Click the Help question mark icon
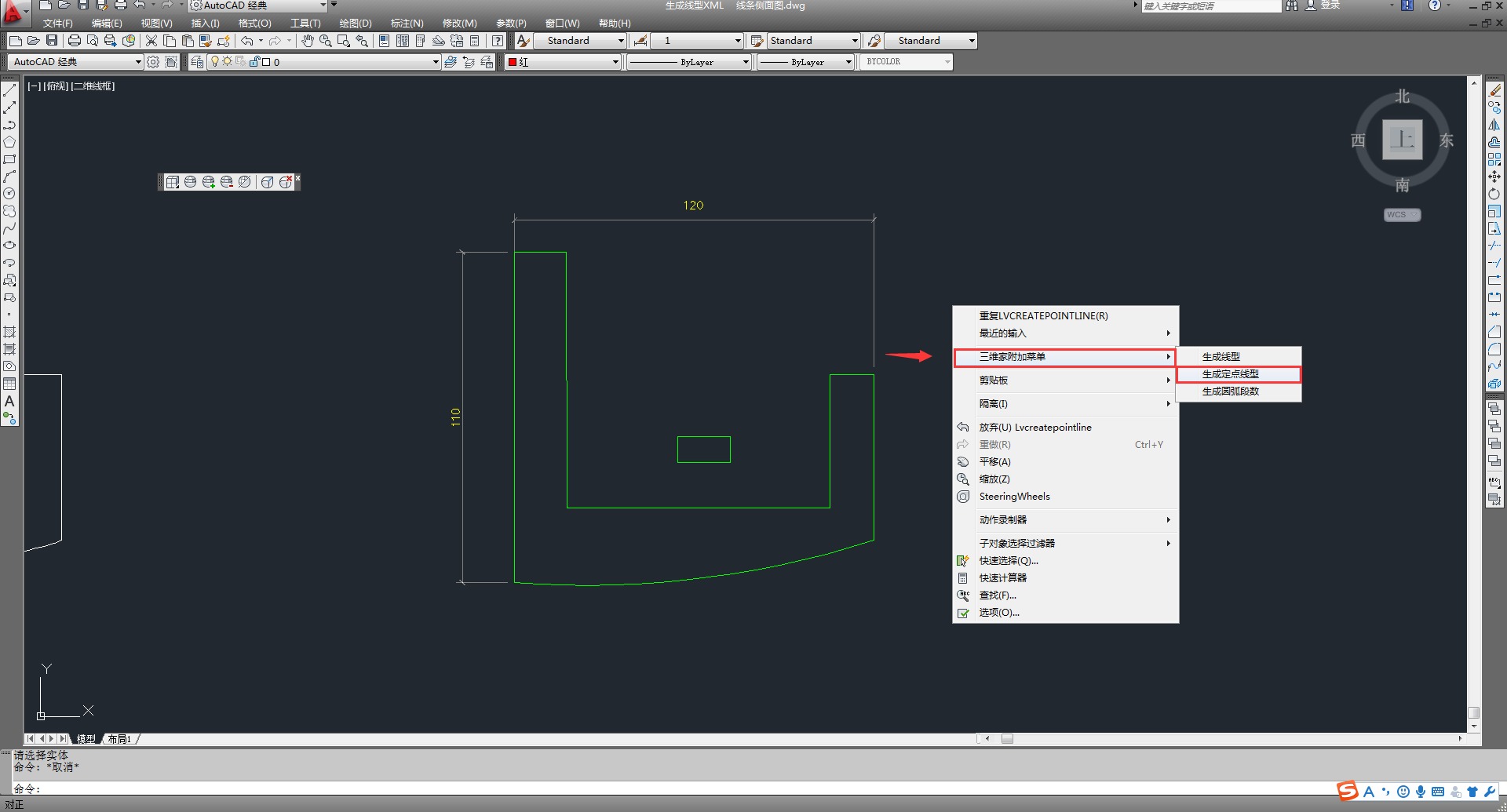Viewport: 1507px width, 812px height. coord(498,41)
